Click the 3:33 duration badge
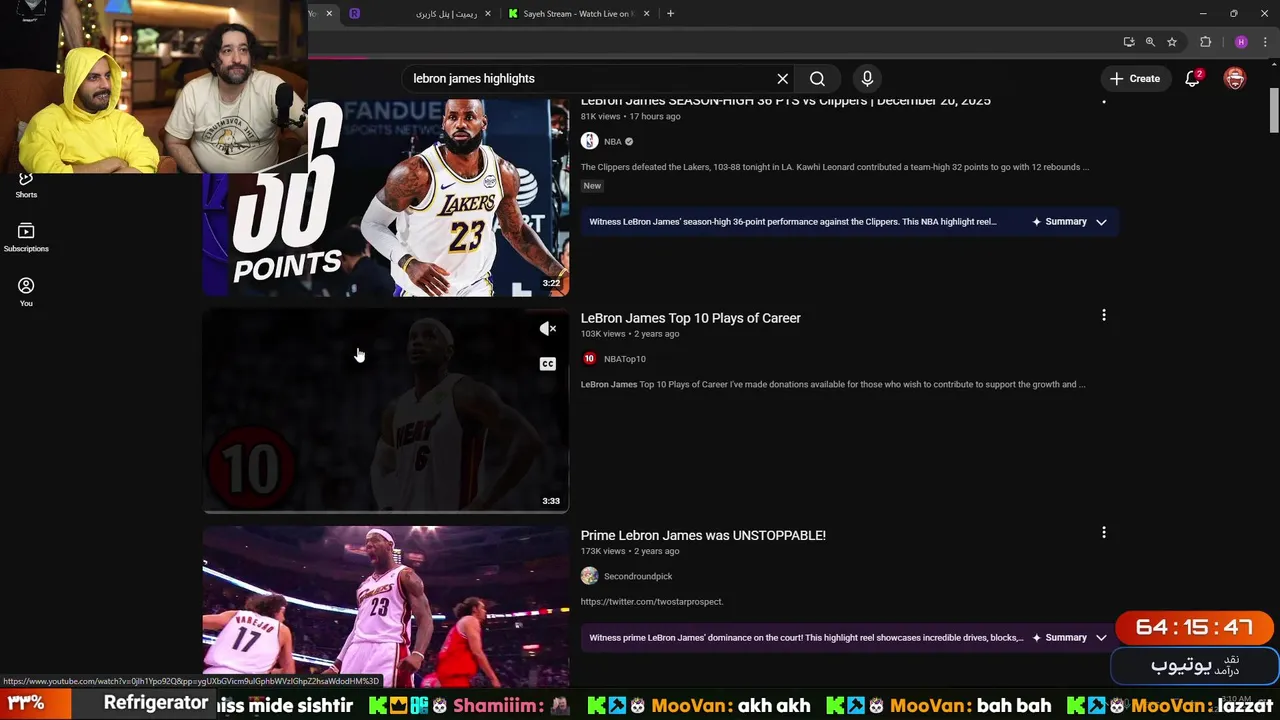1280x720 pixels. click(x=551, y=501)
